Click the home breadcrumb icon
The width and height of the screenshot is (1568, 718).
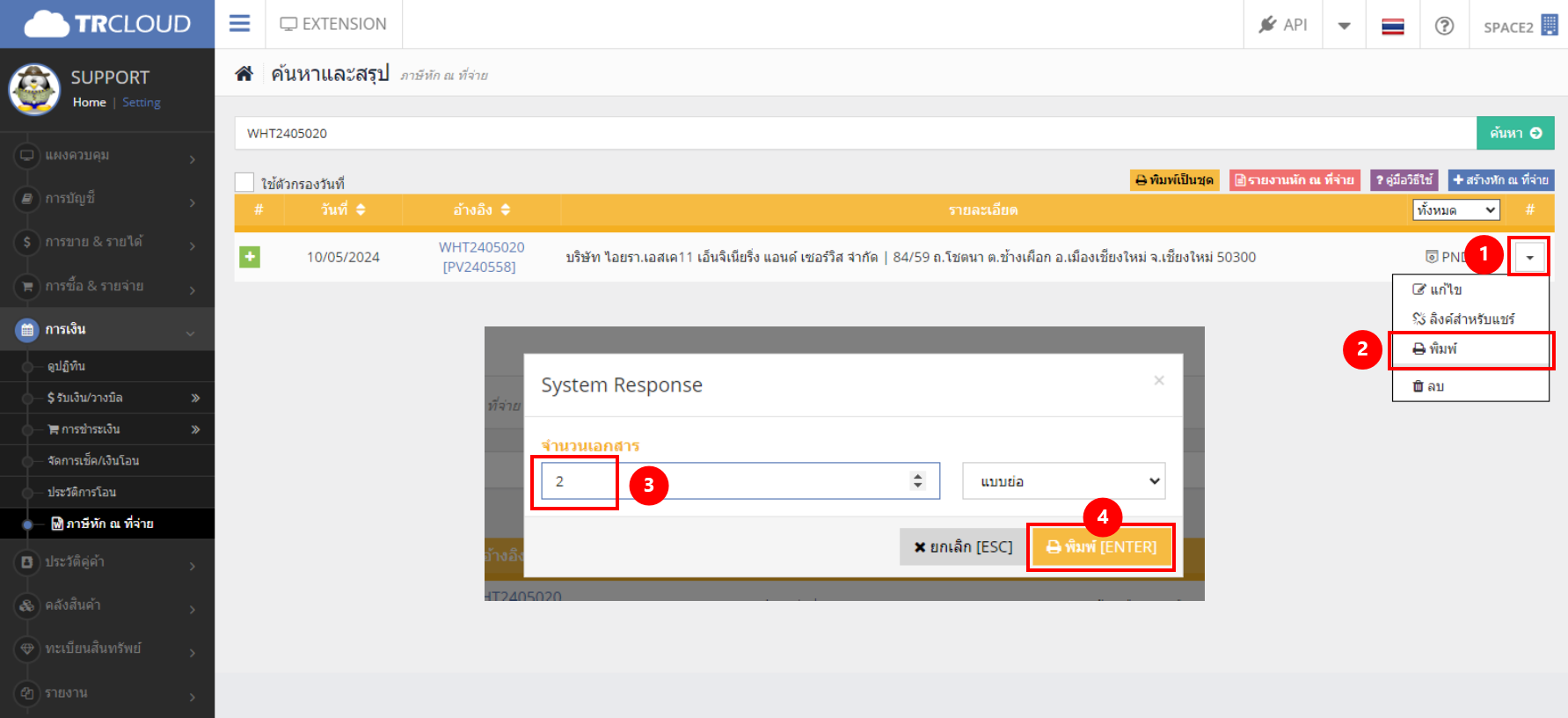tap(244, 74)
